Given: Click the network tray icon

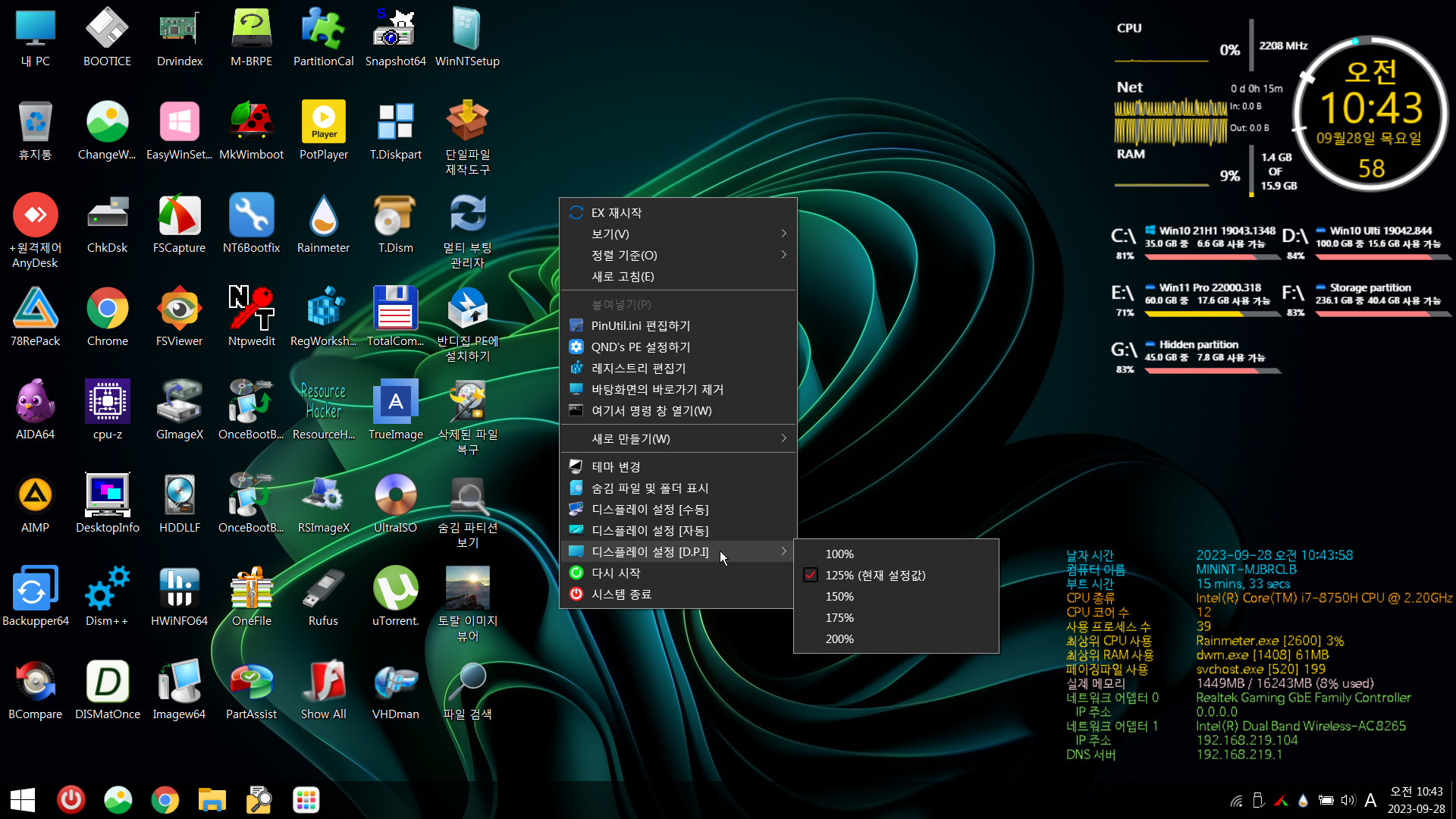Looking at the screenshot, I should click(1237, 800).
